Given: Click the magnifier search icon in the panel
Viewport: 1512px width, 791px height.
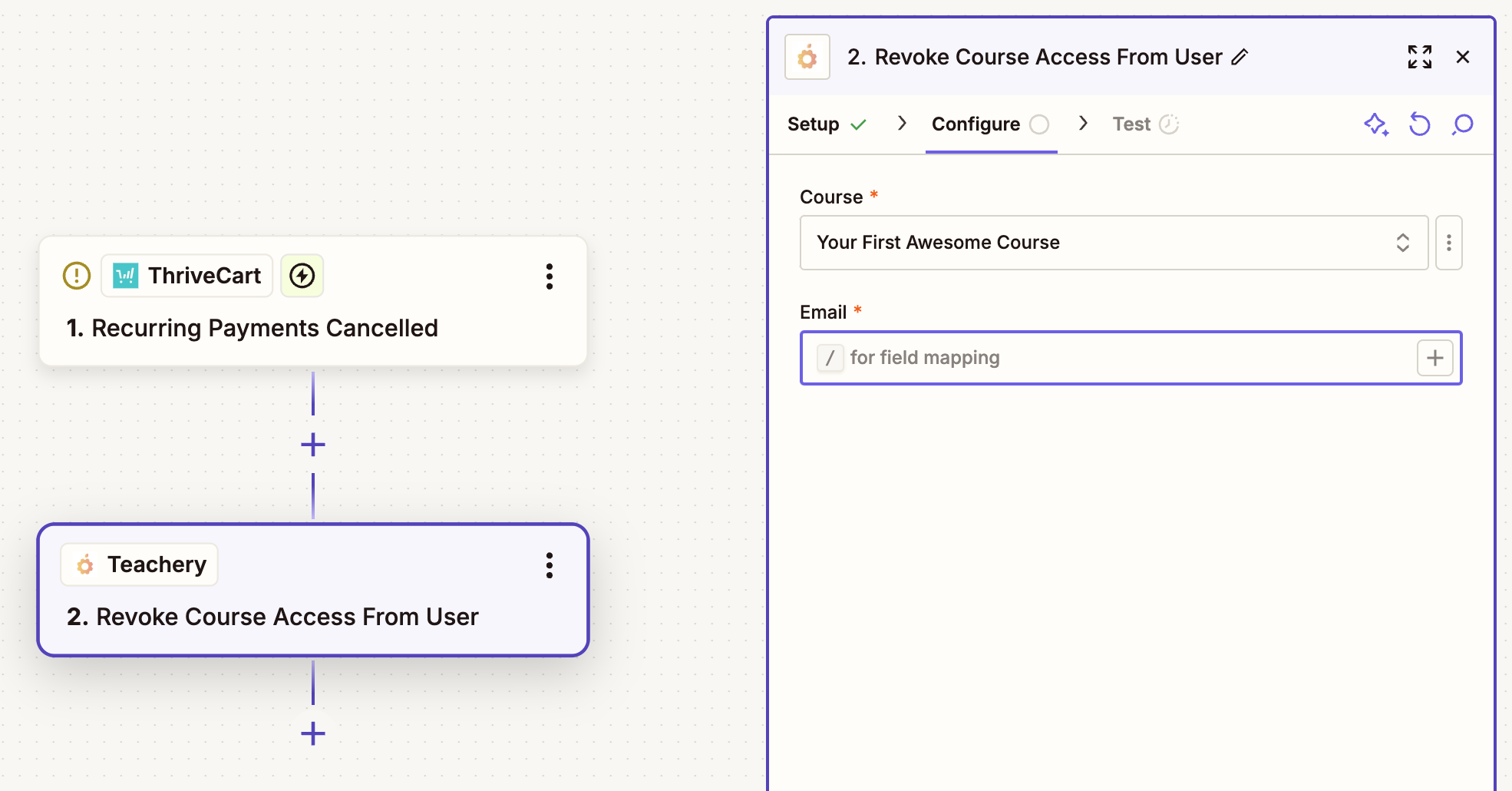Looking at the screenshot, I should click(x=1463, y=124).
